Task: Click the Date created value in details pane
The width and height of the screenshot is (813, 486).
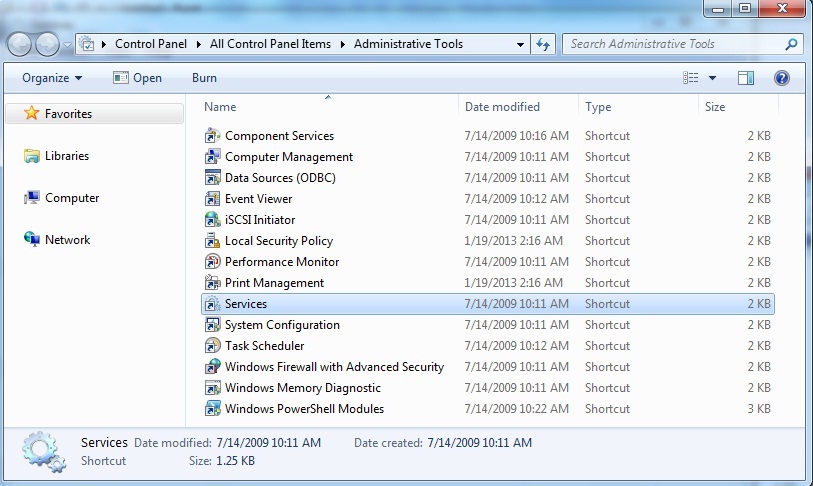Action: tap(480, 442)
